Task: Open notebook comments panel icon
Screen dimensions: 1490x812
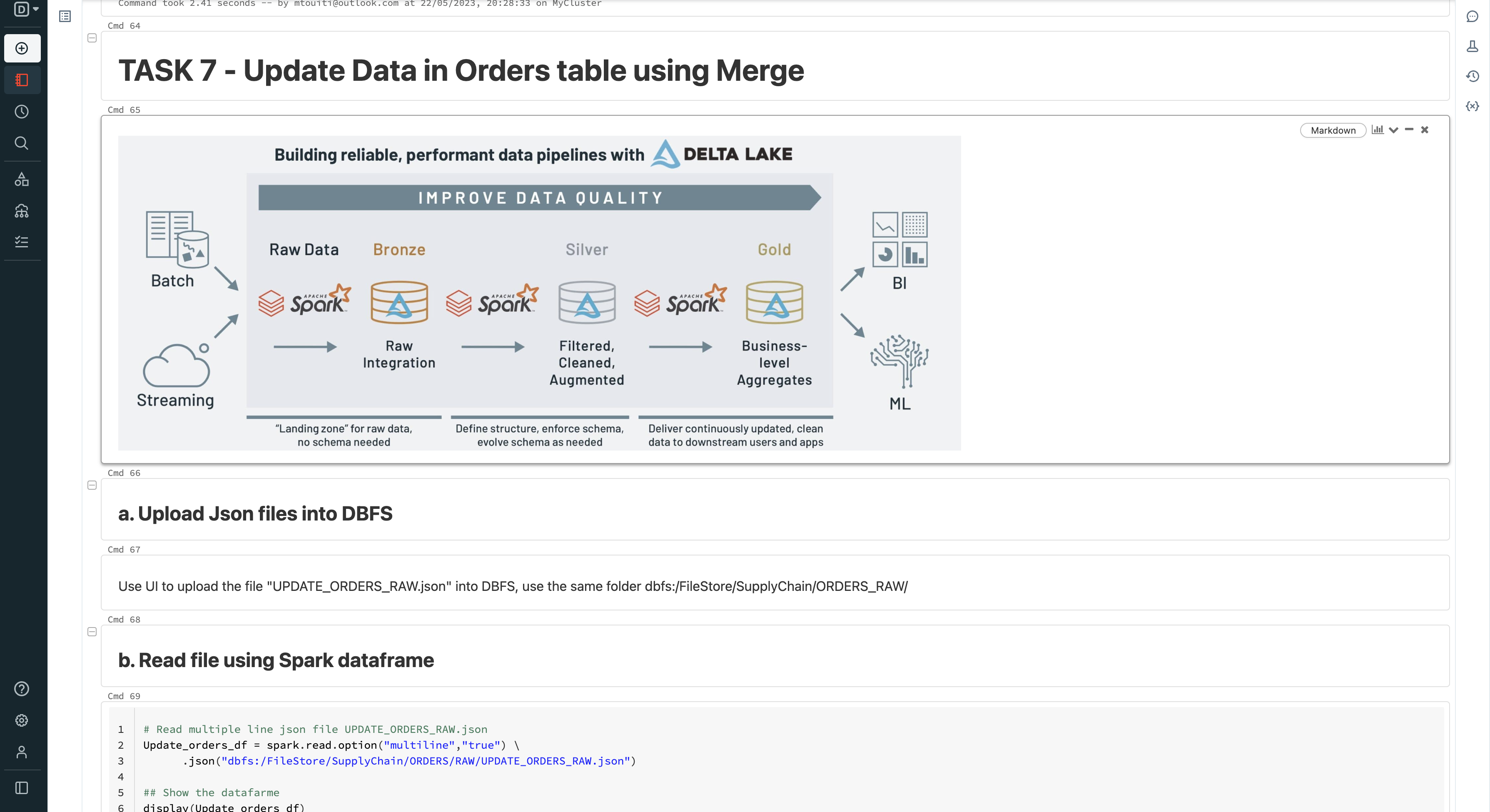Action: pyautogui.click(x=1472, y=16)
